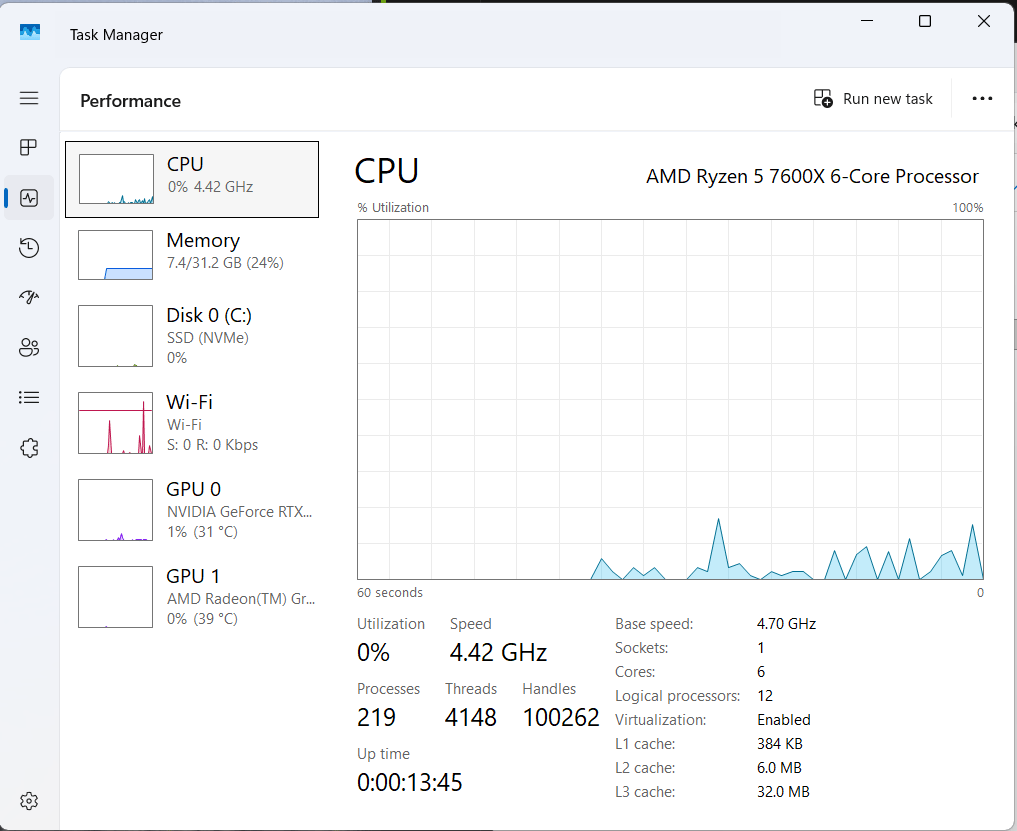Maximize the Task Manager window
The width and height of the screenshot is (1017, 831).
pyautogui.click(x=925, y=21)
